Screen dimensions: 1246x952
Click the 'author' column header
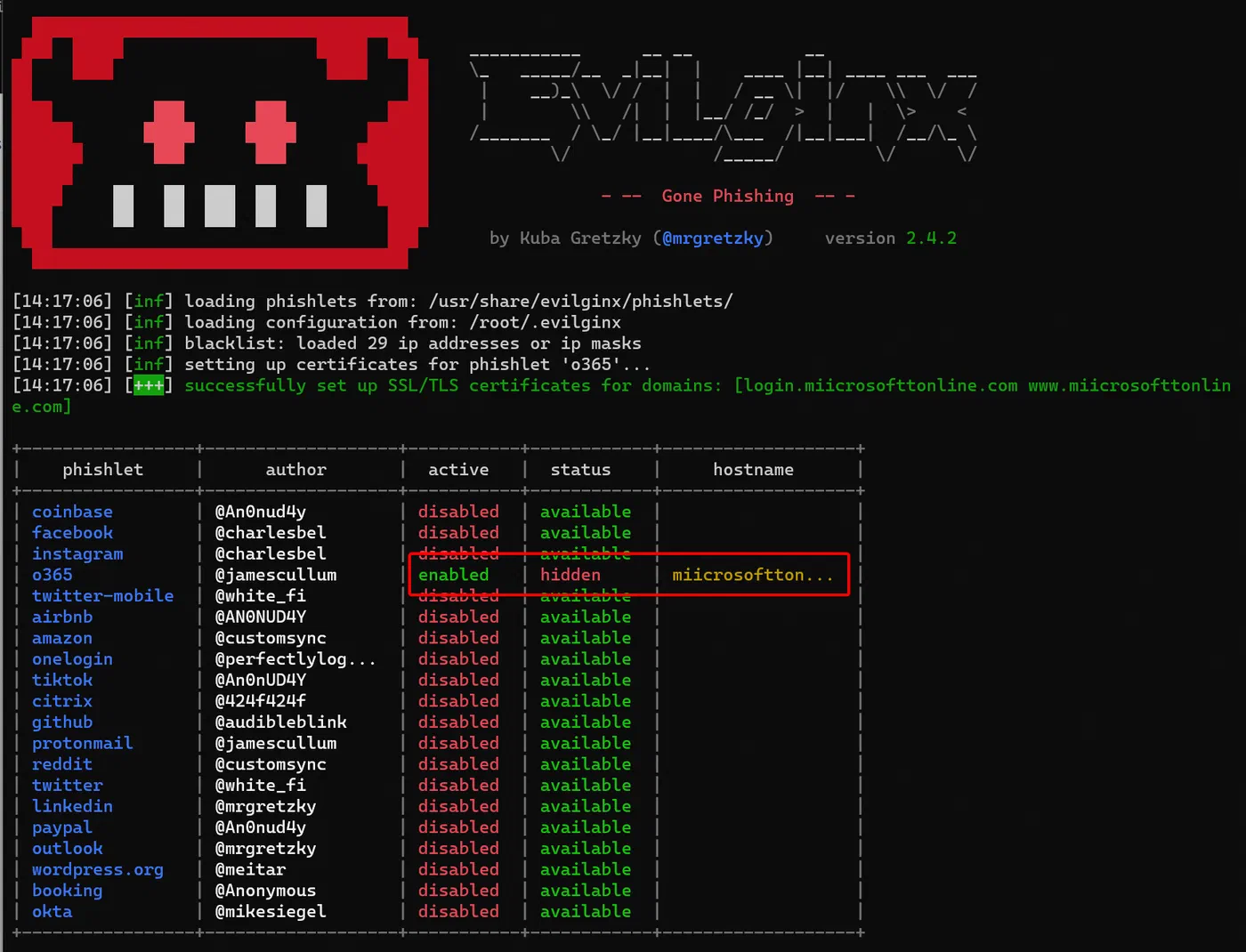tap(295, 470)
